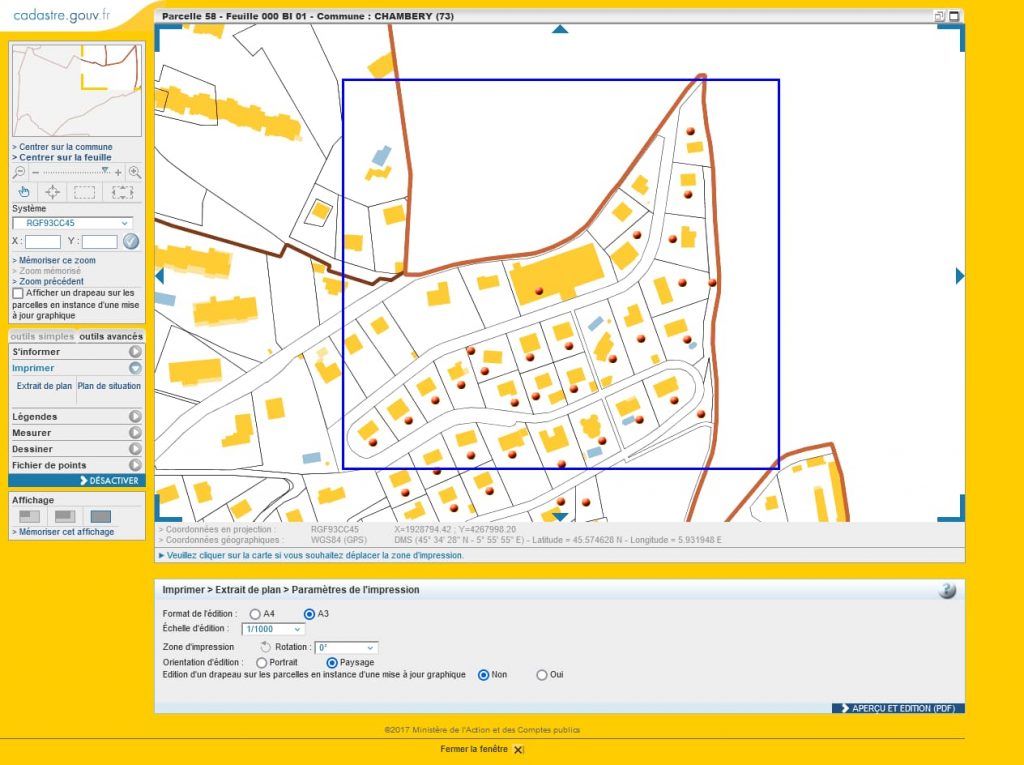Click the zoom level slider track
This screenshot has height=765, width=1024.
click(x=70, y=172)
